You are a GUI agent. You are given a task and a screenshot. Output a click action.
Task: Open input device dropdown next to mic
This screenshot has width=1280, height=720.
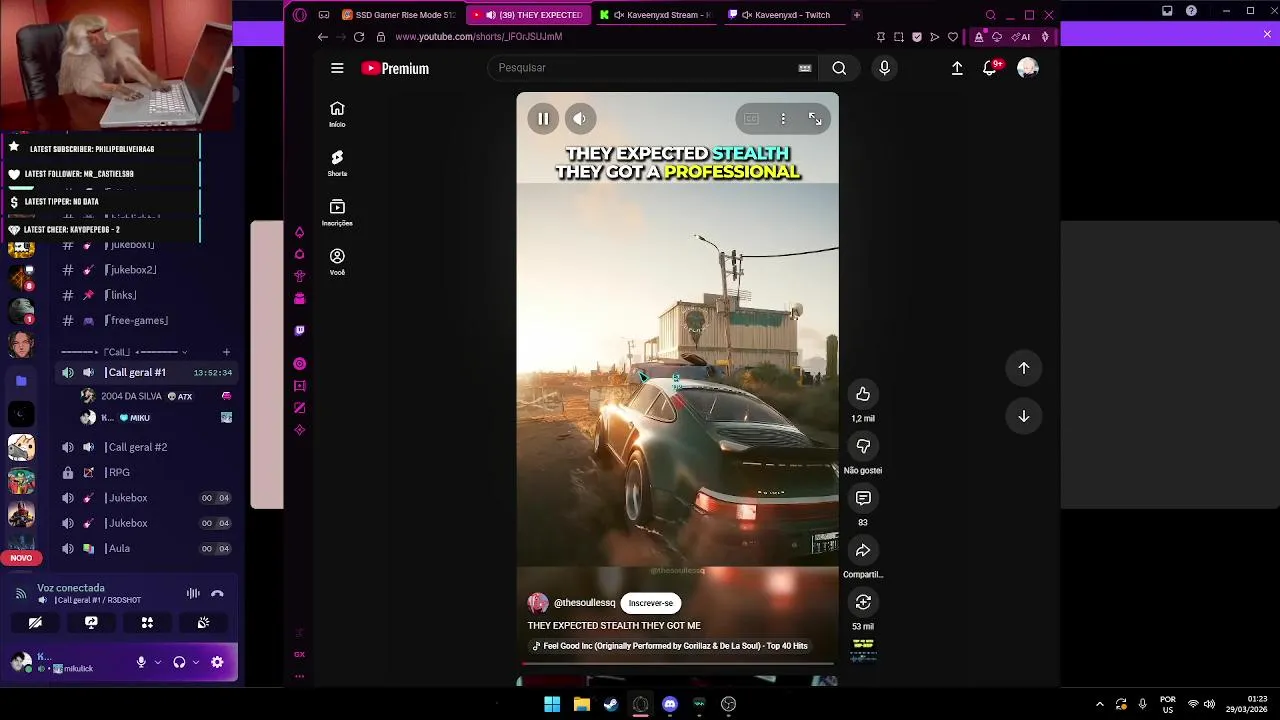[x=157, y=662]
